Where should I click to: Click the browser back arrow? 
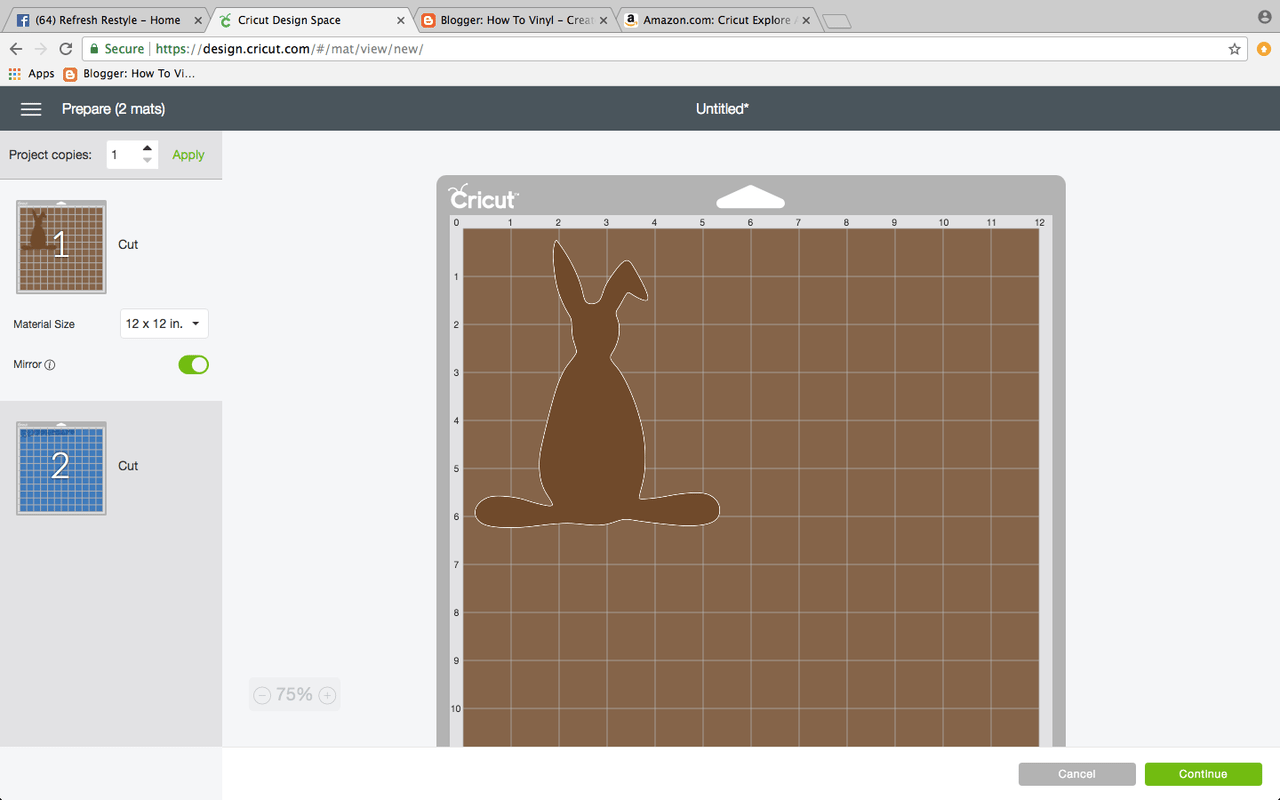pos(16,48)
